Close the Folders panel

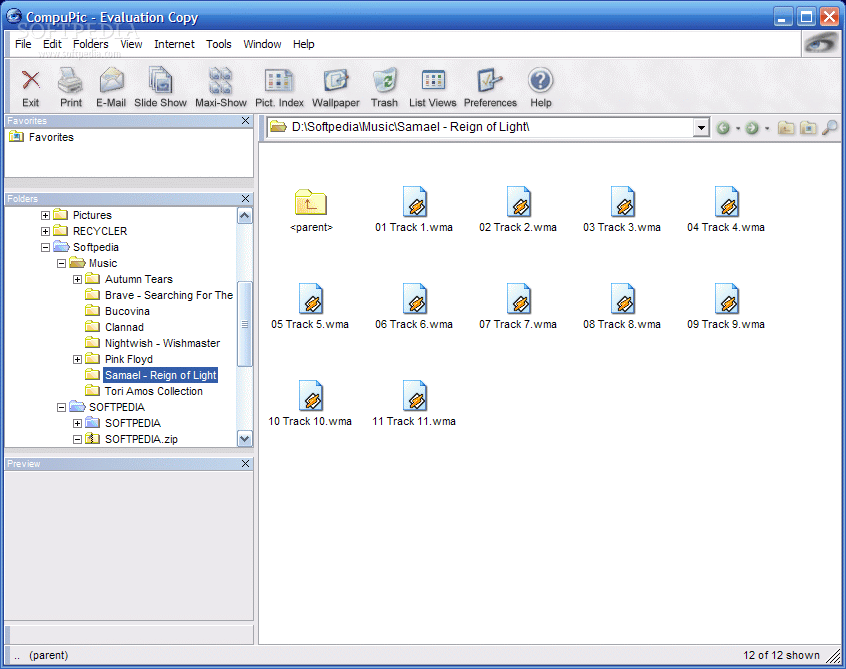[245, 199]
